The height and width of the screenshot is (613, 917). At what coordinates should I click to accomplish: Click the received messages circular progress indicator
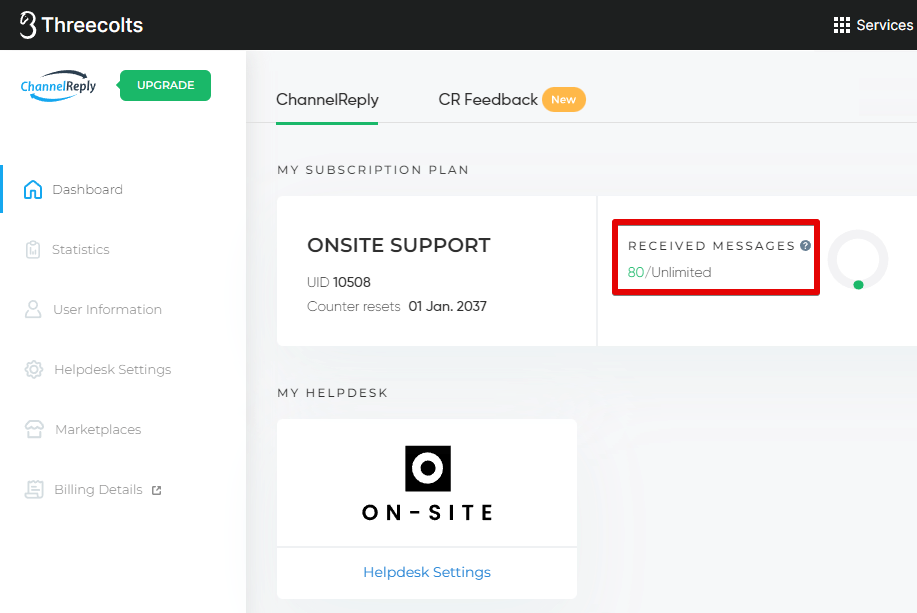(858, 260)
